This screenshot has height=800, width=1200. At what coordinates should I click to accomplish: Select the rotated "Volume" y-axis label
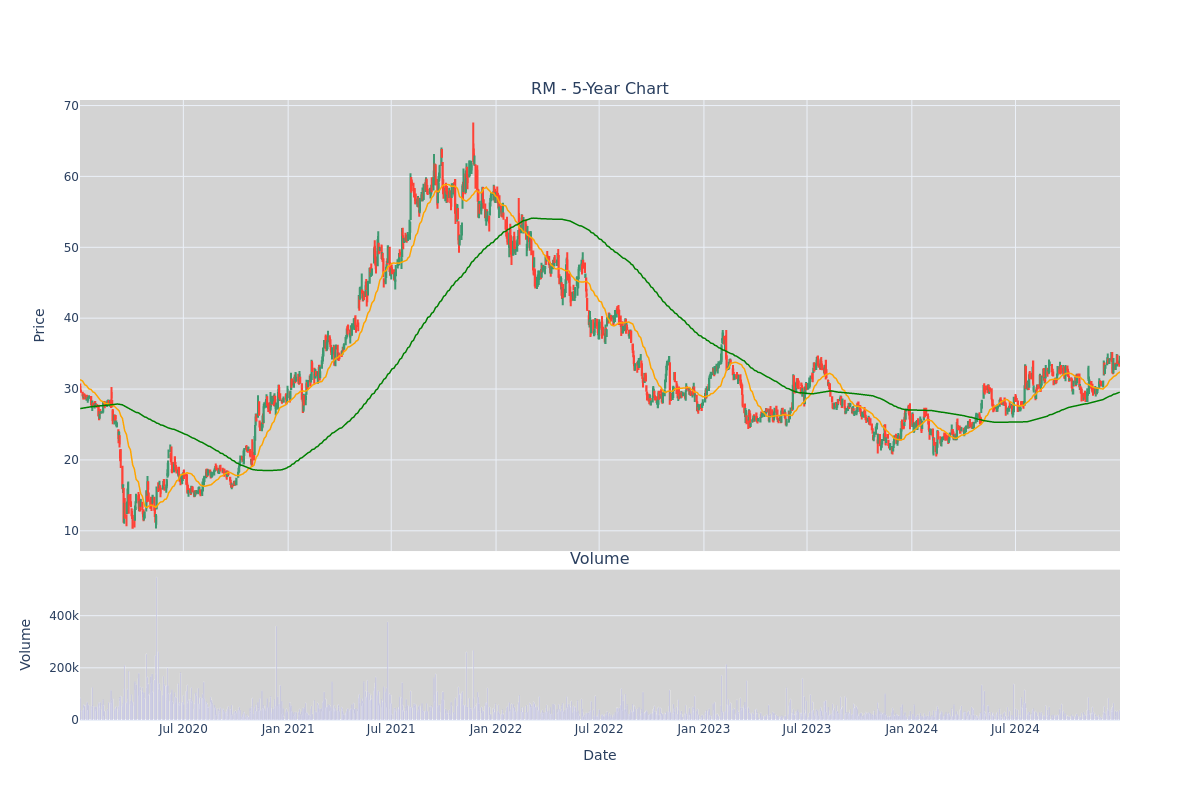pyautogui.click(x=26, y=644)
